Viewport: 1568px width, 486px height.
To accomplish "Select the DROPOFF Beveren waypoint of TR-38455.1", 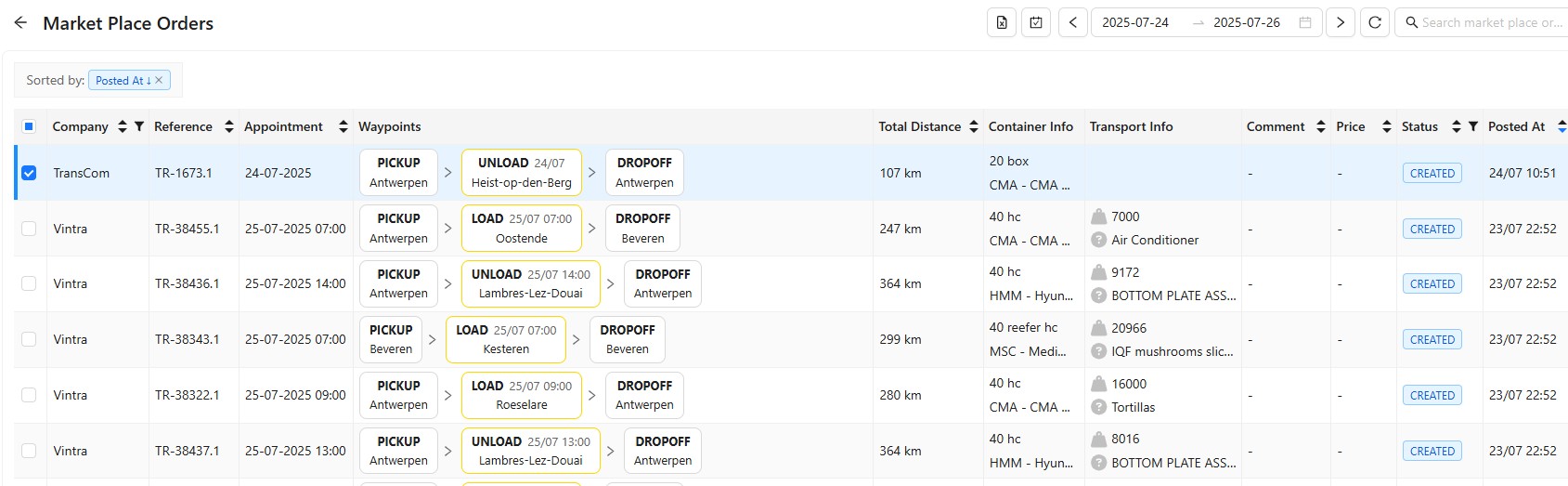I will [642, 229].
